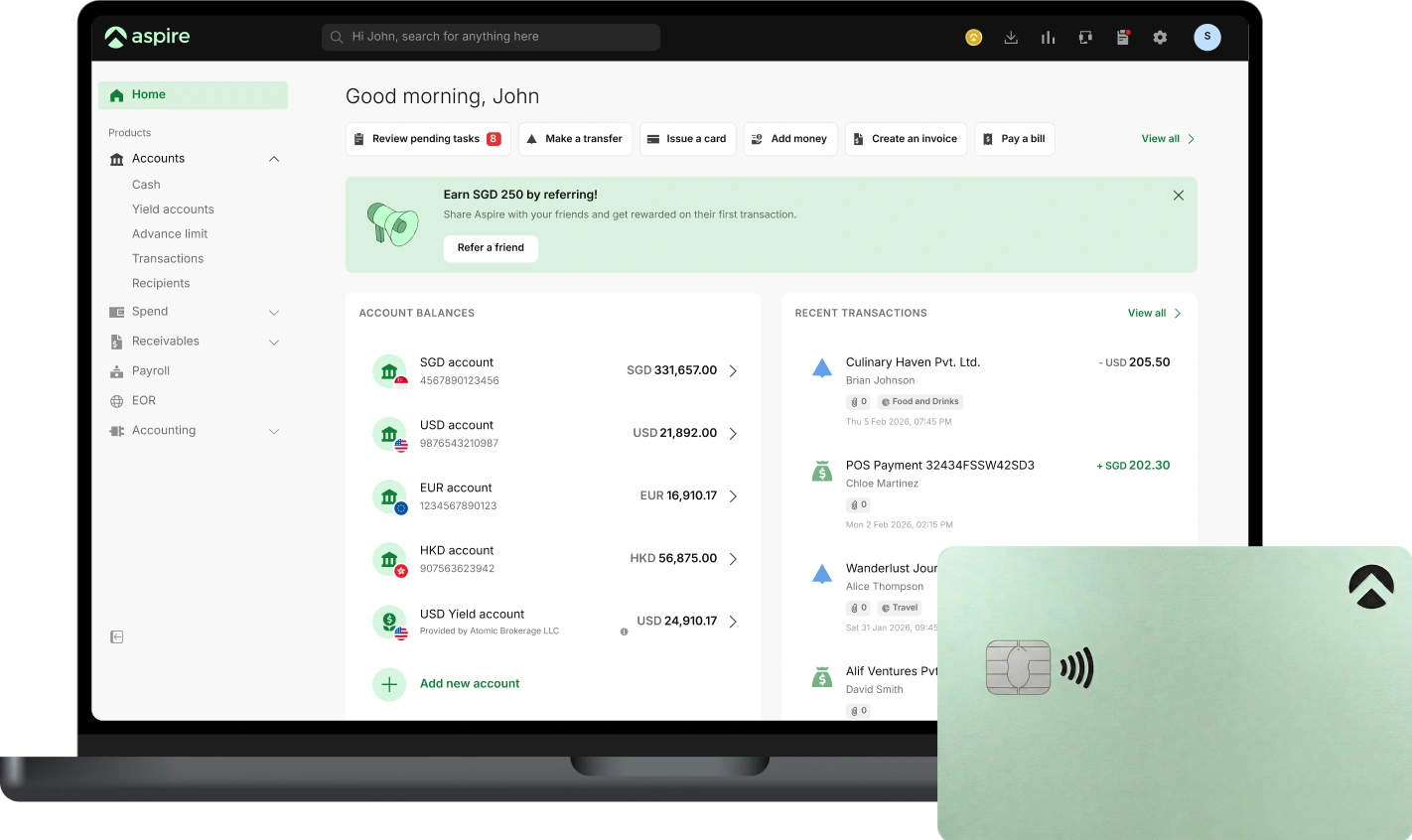This screenshot has width=1412, height=840.
Task: Click Review pending tasks button
Action: click(x=428, y=139)
